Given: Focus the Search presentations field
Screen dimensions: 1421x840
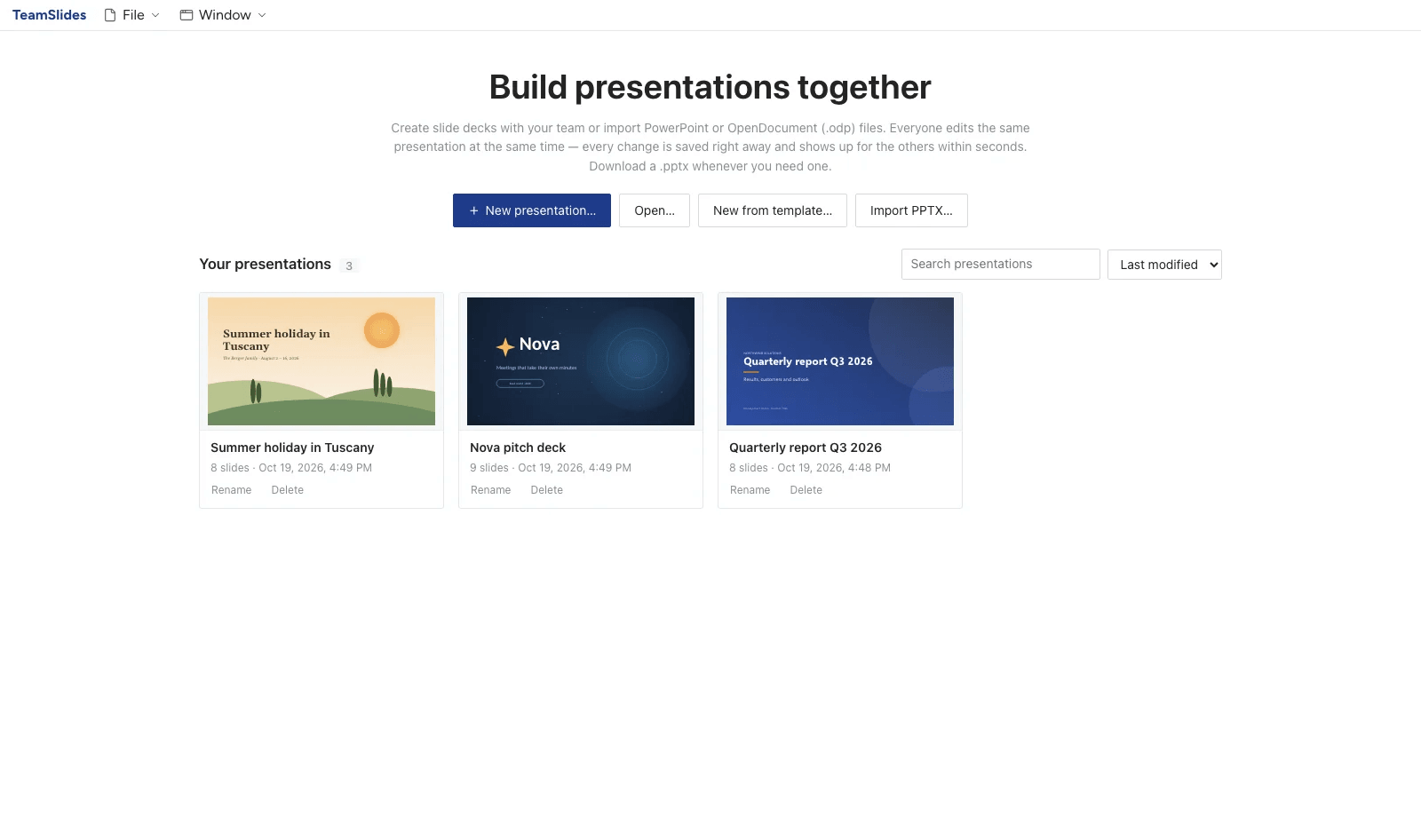Looking at the screenshot, I should 1001,264.
